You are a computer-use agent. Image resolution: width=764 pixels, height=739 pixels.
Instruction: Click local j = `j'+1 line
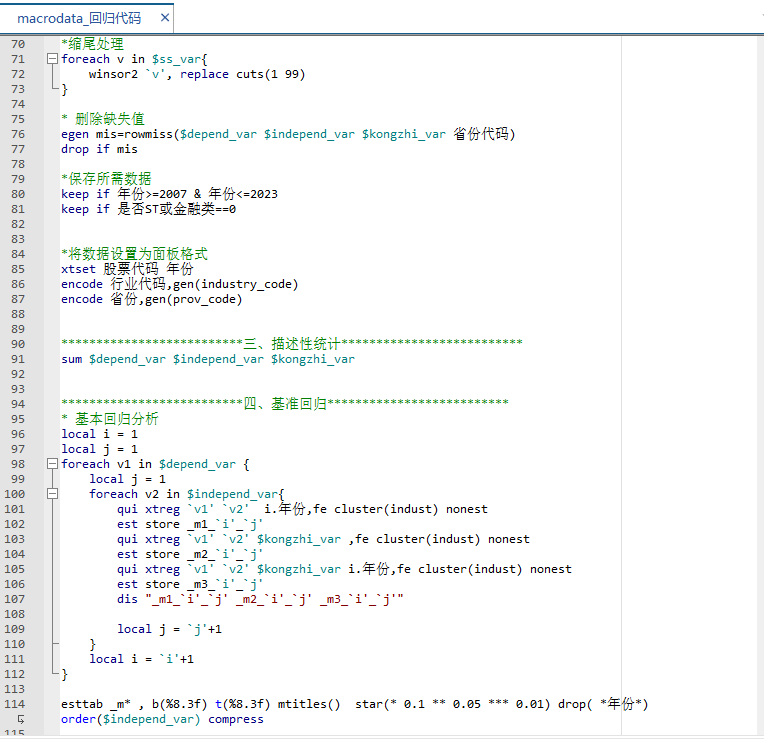pos(170,629)
